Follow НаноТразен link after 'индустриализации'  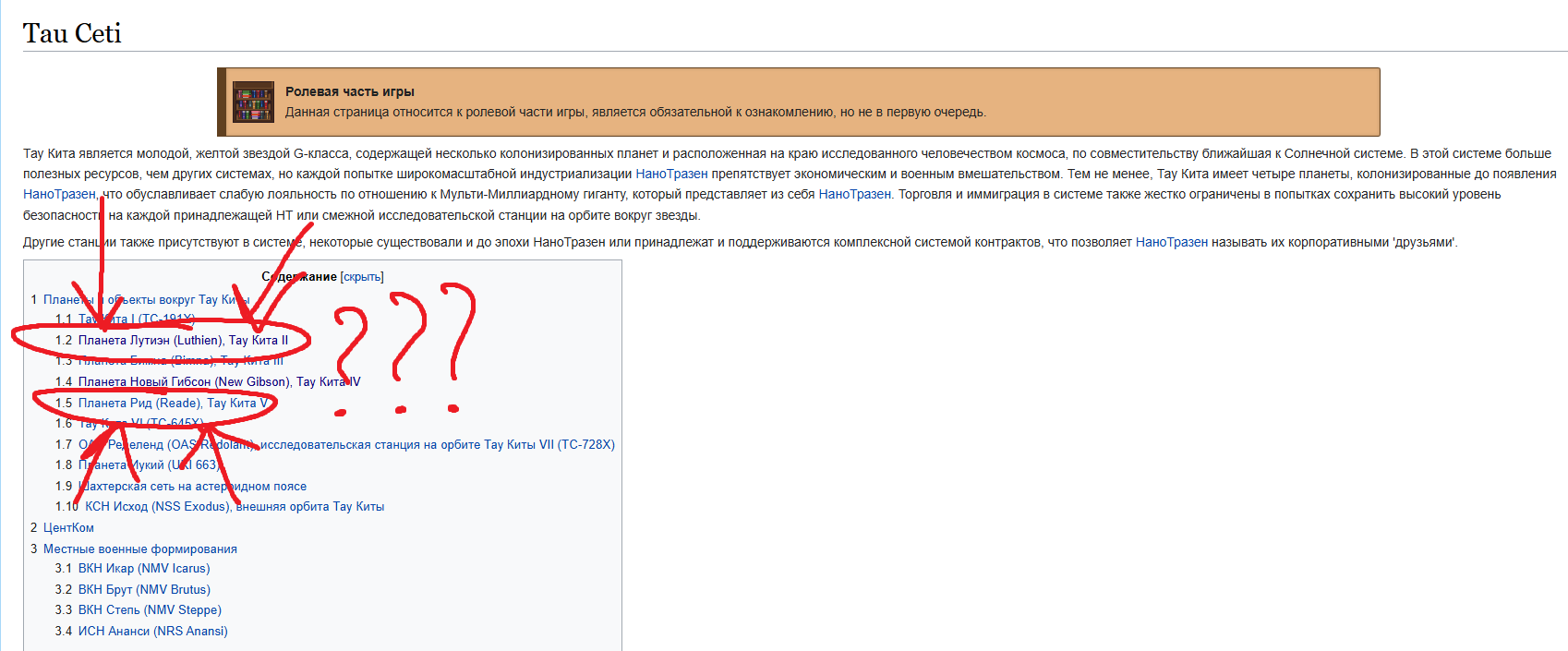[671, 174]
